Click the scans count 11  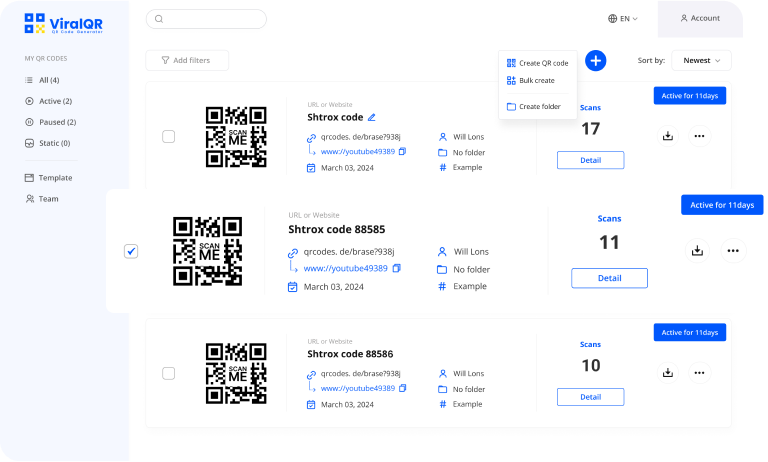pos(609,243)
